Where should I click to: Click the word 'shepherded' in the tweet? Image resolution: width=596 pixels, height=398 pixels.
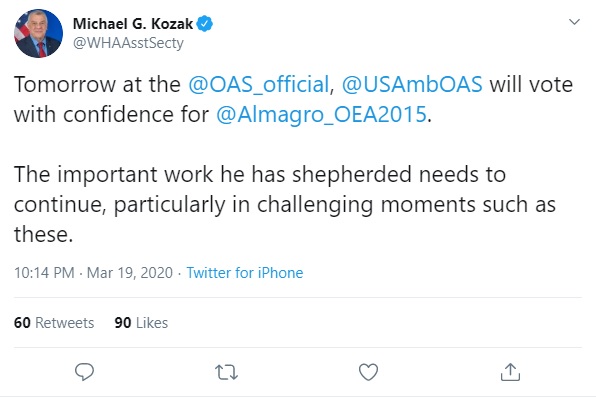[x=352, y=175]
